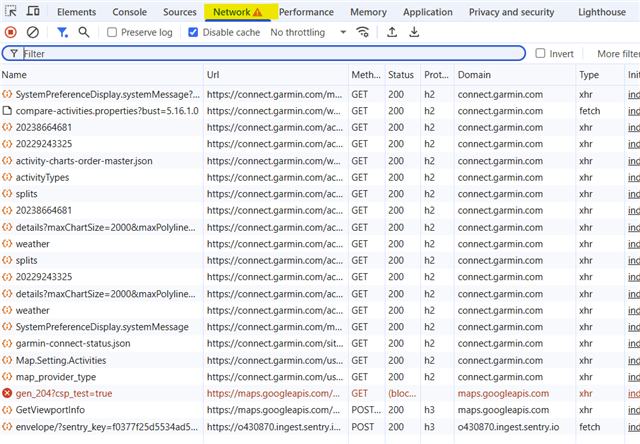Expand the More filters menu
This screenshot has height=444, width=640.
point(617,53)
